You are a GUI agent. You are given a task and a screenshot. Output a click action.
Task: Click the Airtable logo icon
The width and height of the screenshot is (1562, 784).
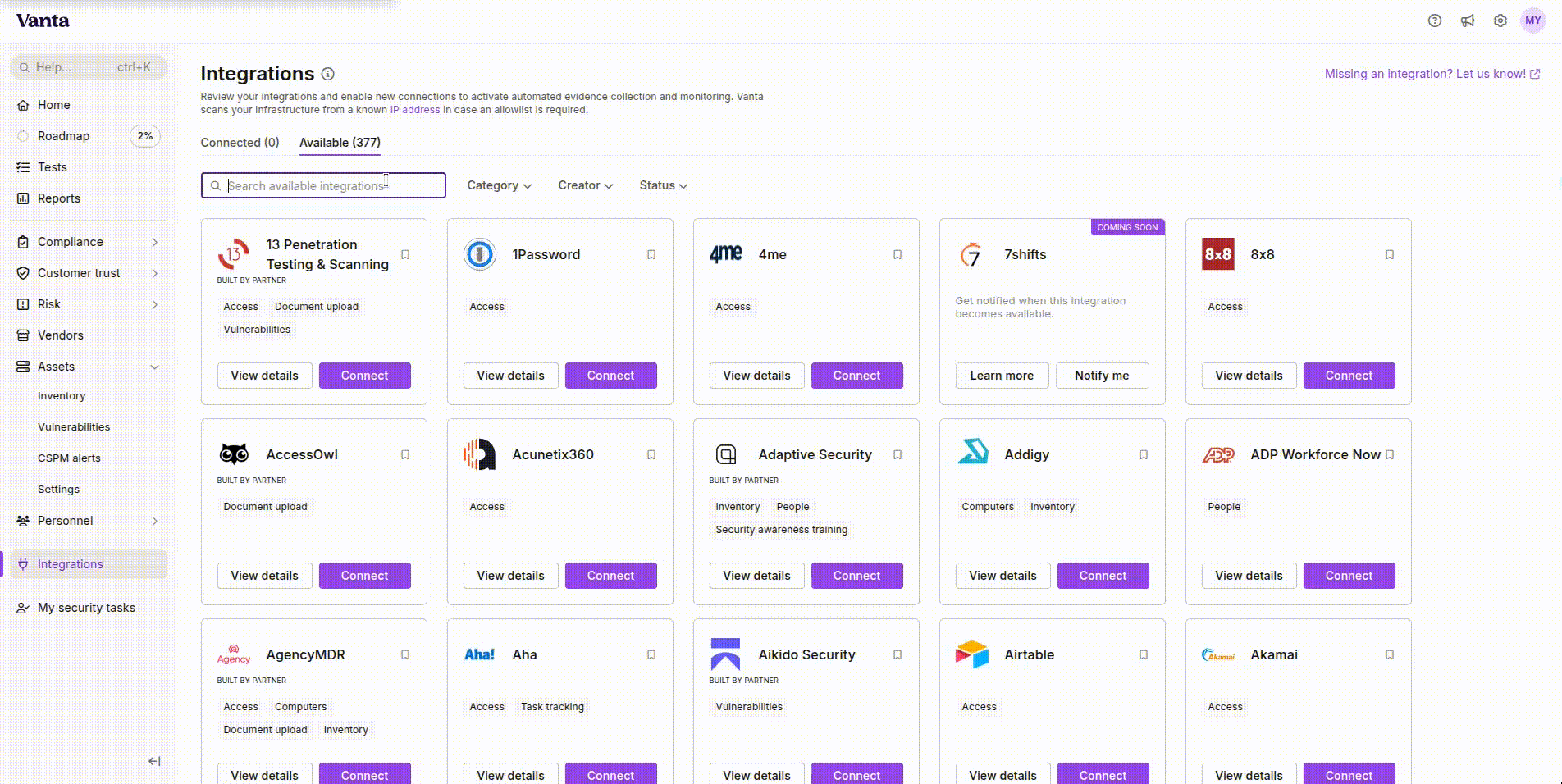tap(972, 654)
